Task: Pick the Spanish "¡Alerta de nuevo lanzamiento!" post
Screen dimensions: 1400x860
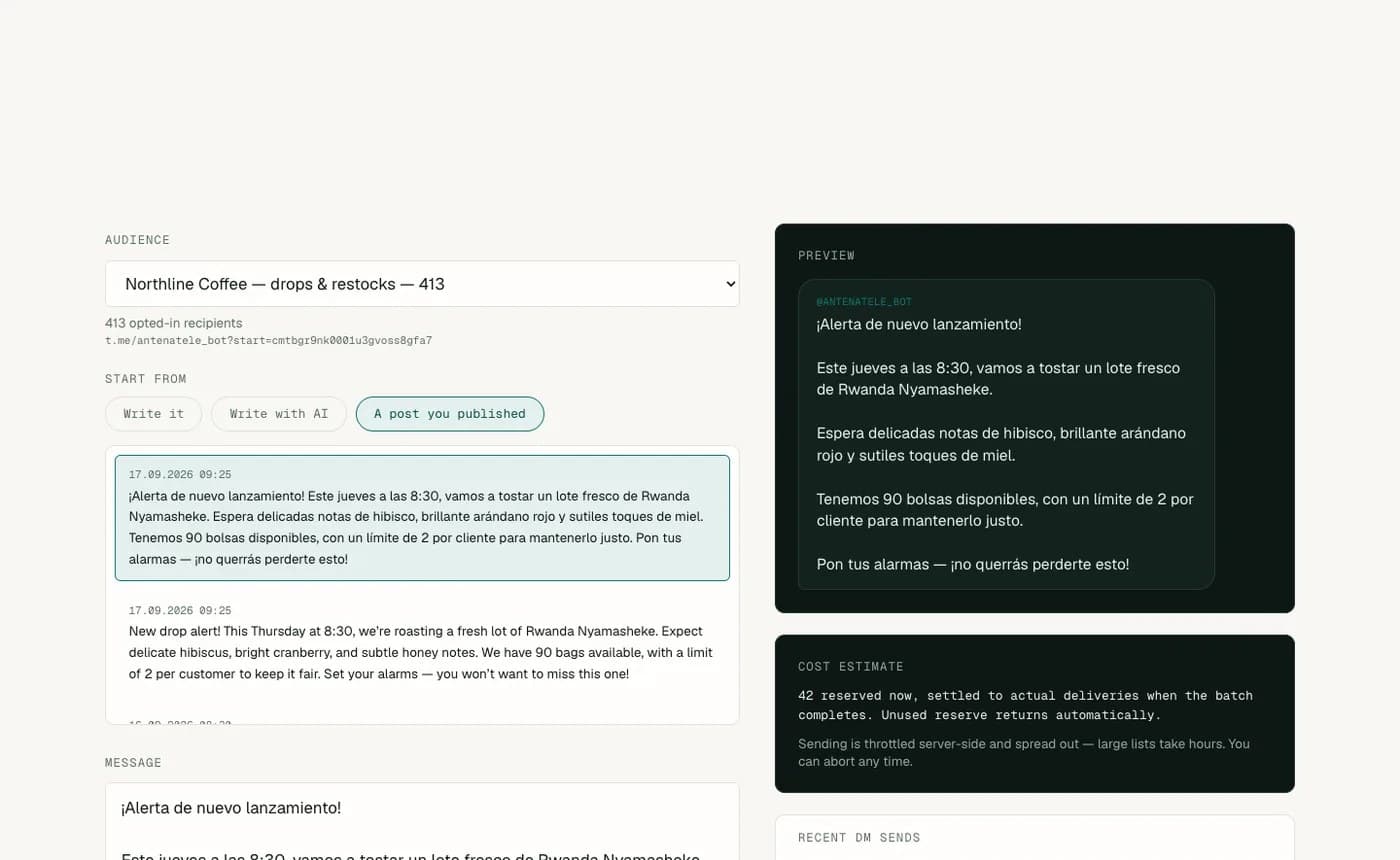Action: click(422, 518)
